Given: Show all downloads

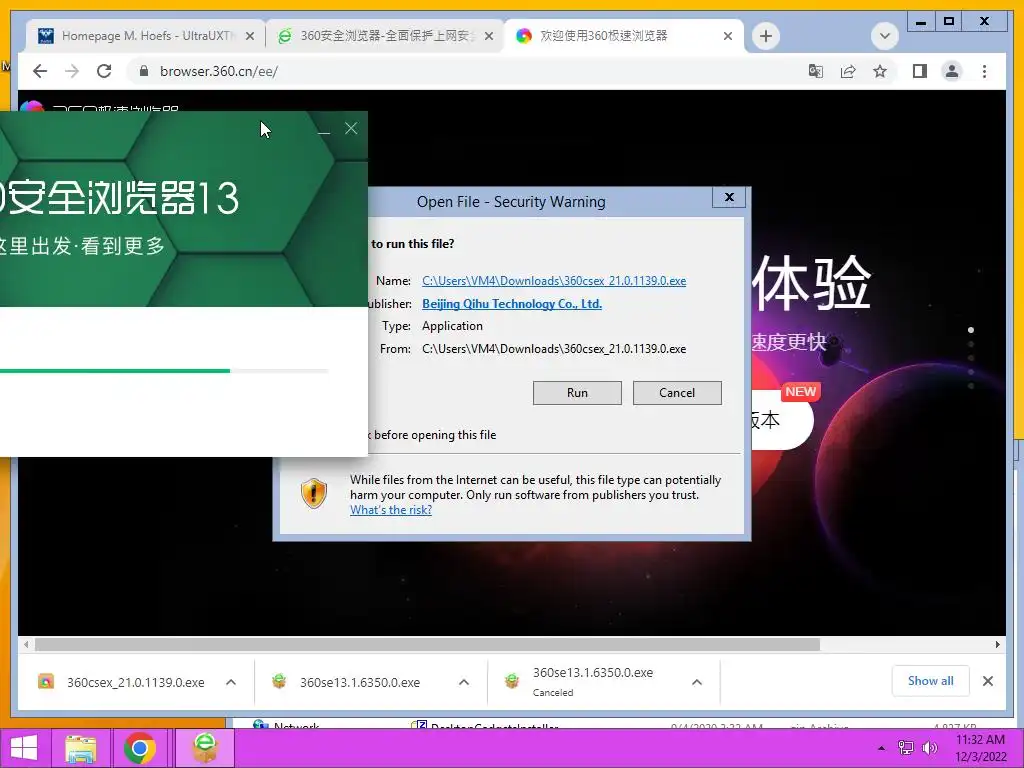Looking at the screenshot, I should (x=931, y=681).
